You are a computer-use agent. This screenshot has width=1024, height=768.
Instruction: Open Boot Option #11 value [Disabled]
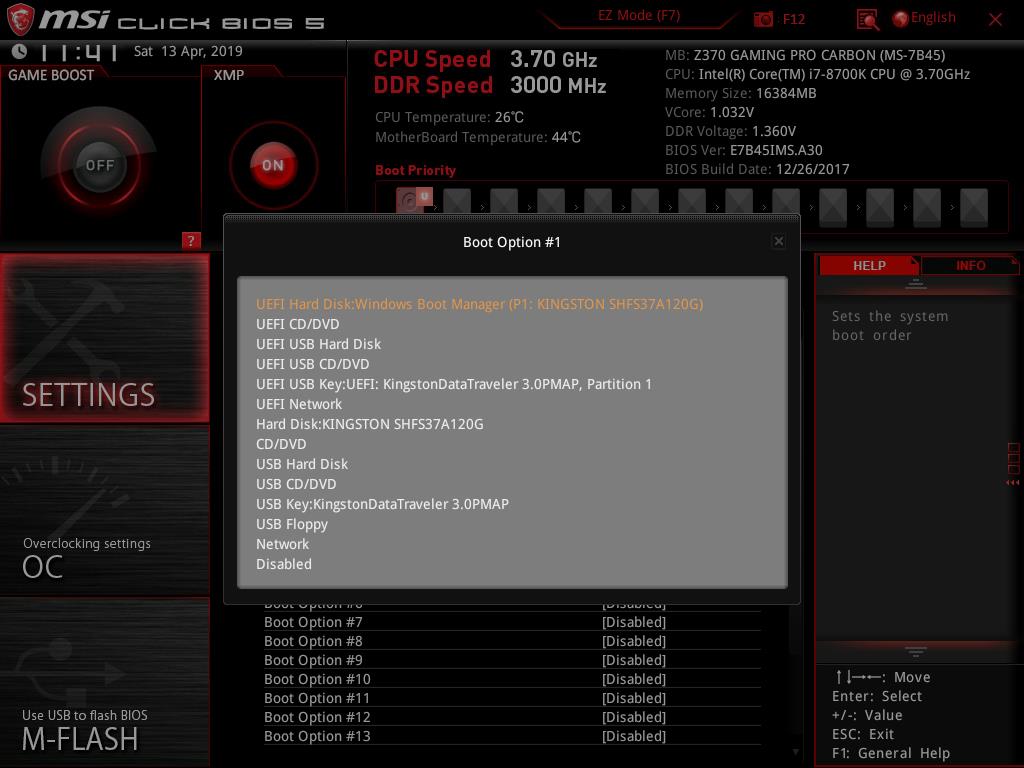(633, 698)
